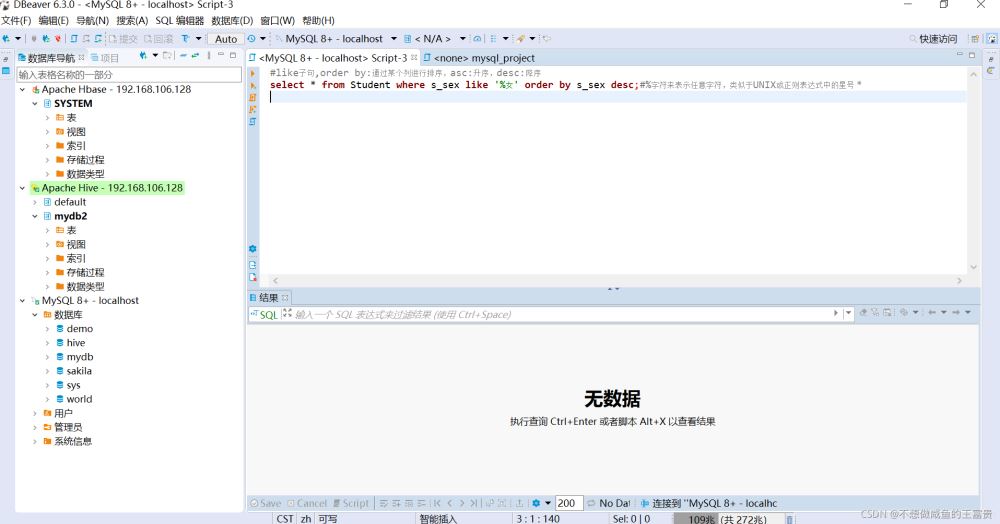
Task: Maximize the Database Navigator panel
Action: coord(233,55)
